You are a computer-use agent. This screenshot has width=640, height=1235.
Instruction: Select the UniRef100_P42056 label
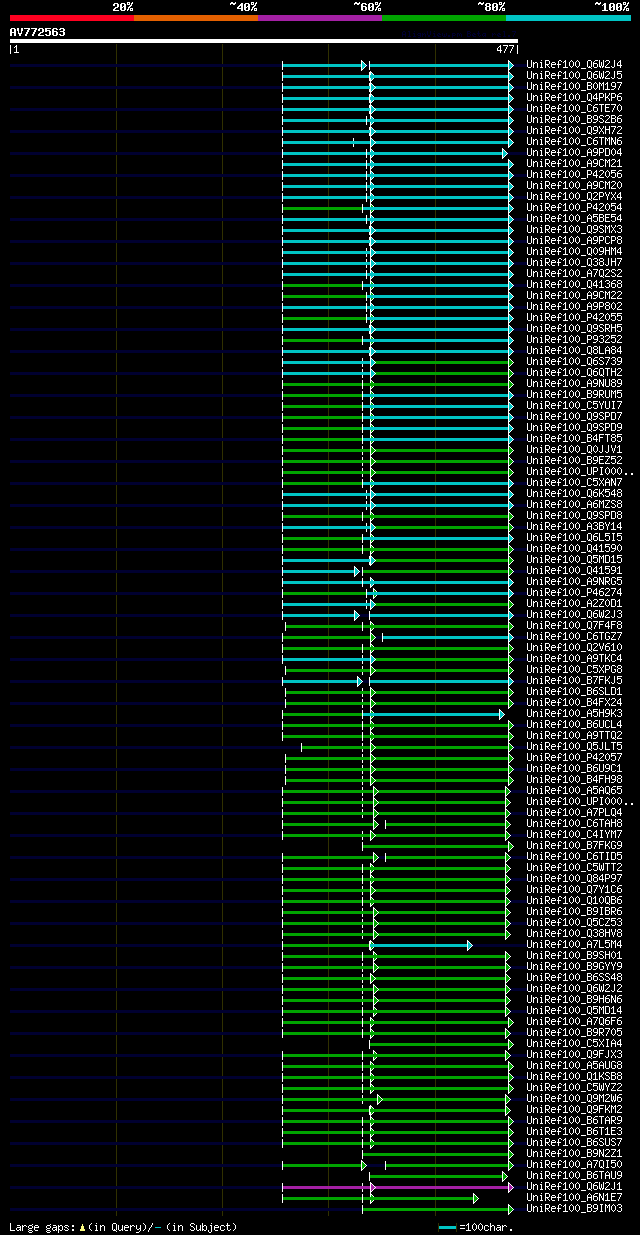coord(574,175)
